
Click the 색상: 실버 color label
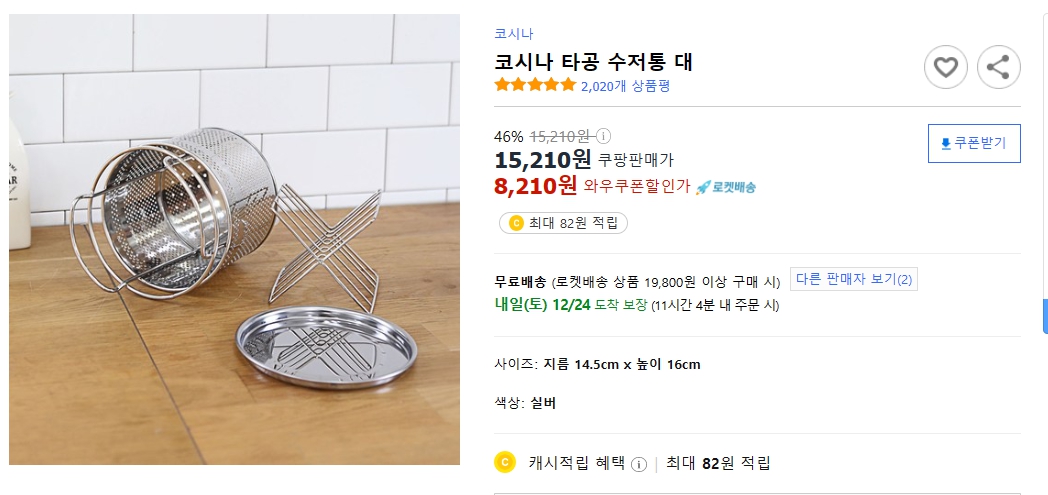525,403
